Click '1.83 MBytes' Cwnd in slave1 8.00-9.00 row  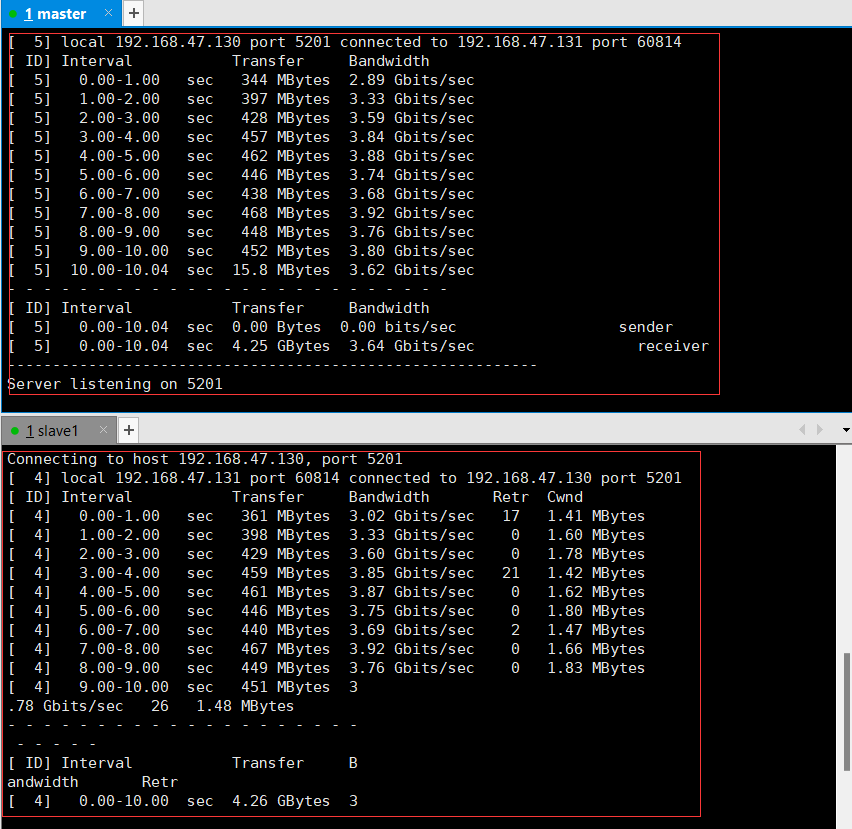[x=596, y=668]
